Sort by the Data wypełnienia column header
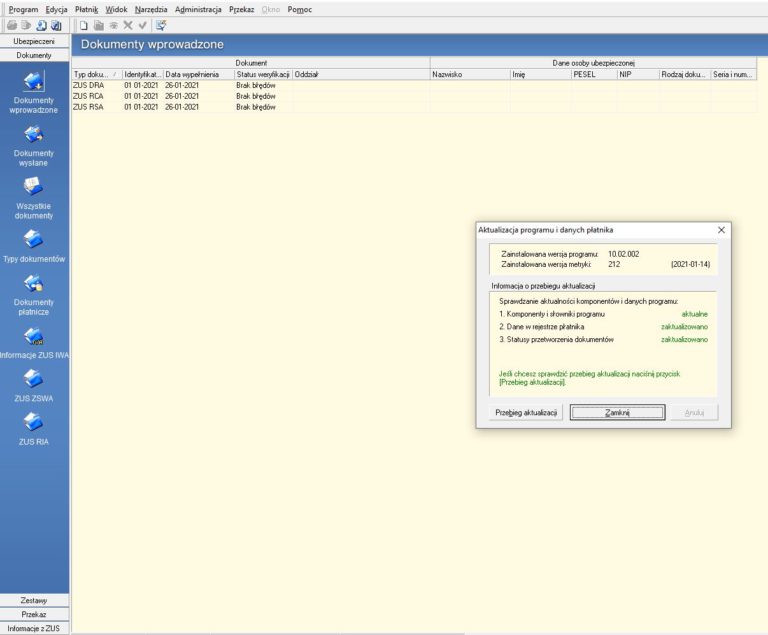768x635 pixels. click(x=197, y=75)
